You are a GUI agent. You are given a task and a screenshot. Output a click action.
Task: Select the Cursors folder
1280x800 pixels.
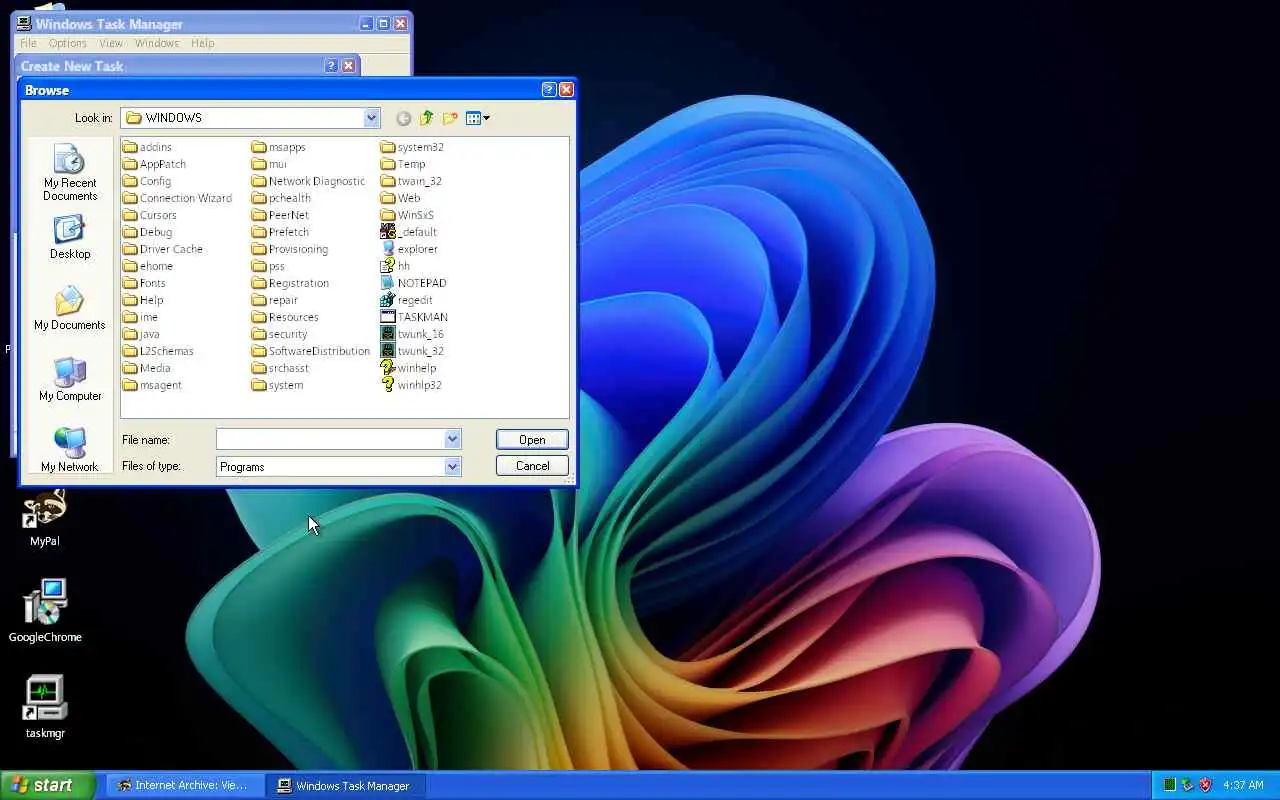(150, 215)
